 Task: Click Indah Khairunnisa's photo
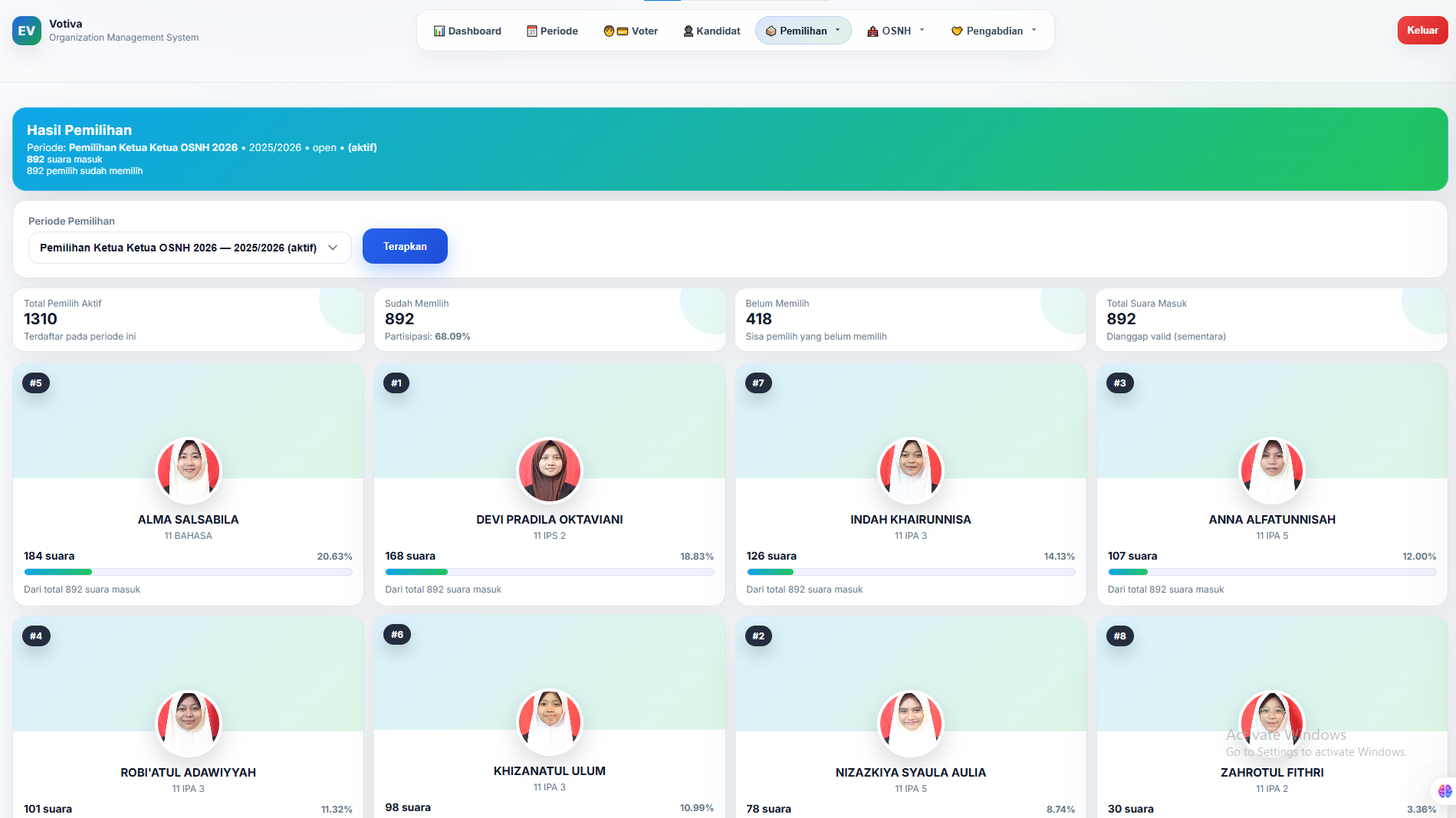pyautogui.click(x=911, y=470)
